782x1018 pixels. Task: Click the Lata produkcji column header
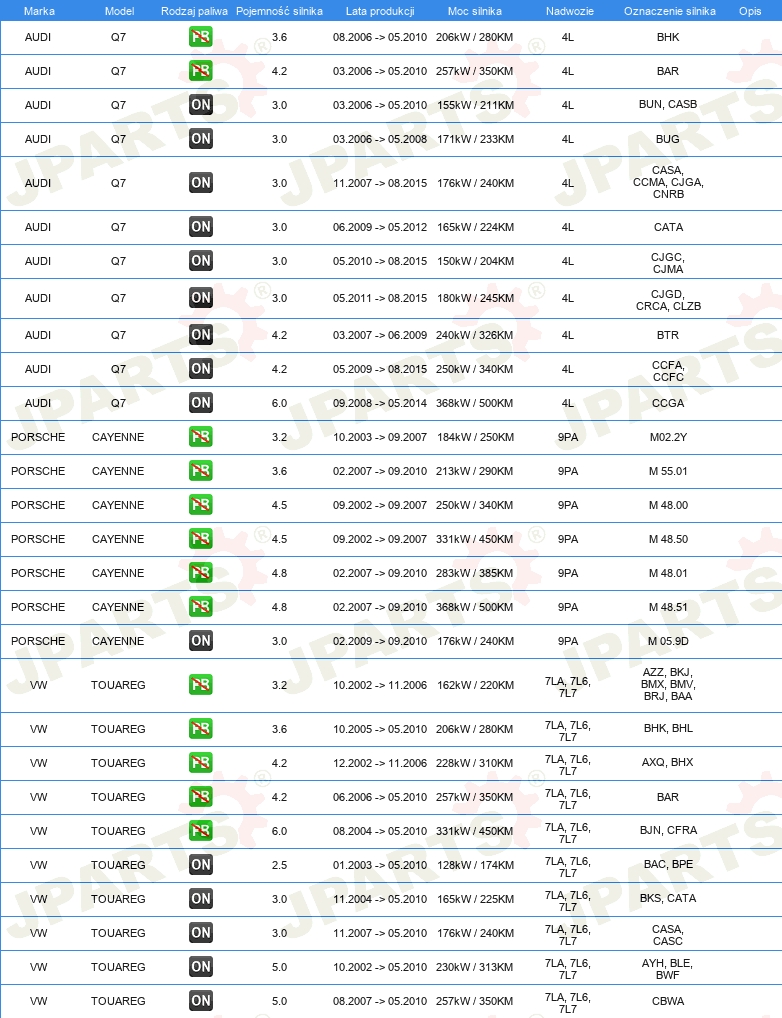(380, 11)
